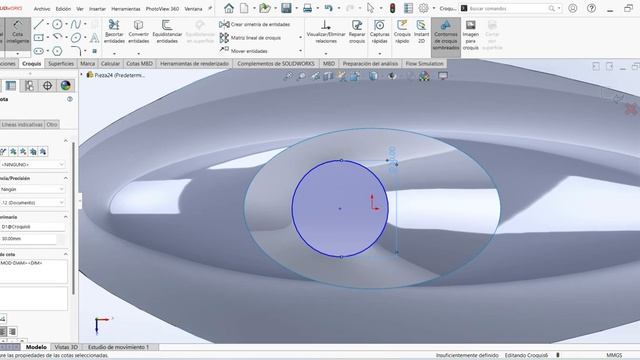640x360 pixels.
Task: Open the Archivo menu
Action: 42,9
